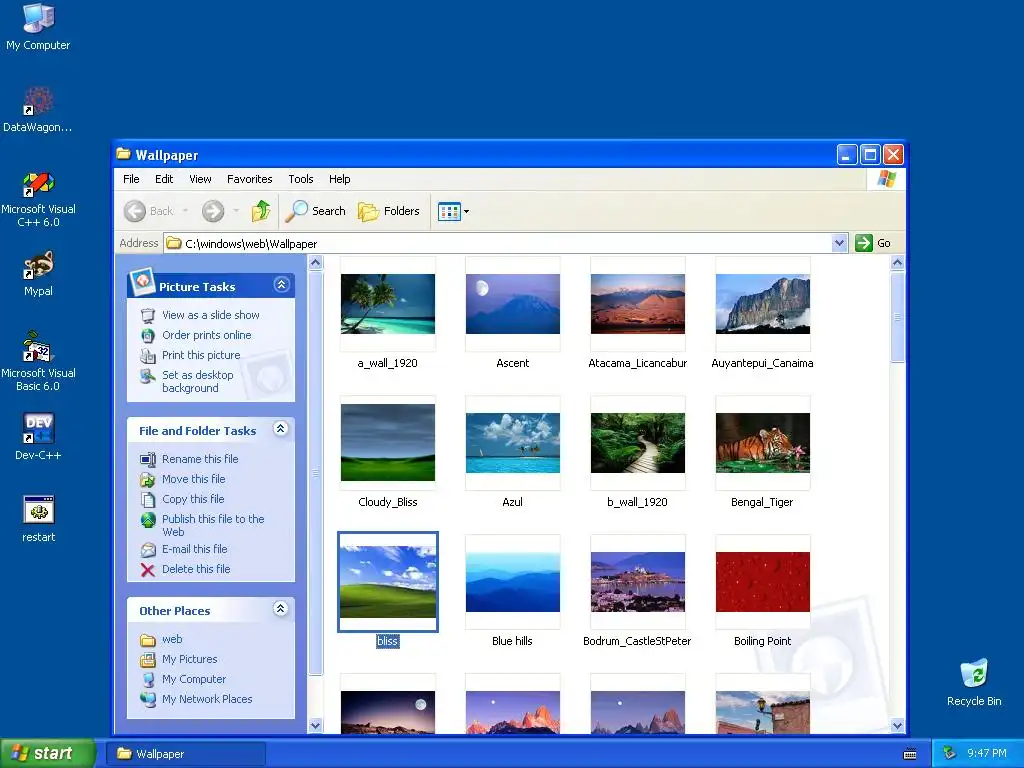Go to My Computer in Other Places
Screen dimensions: 1024x768
[194, 679]
